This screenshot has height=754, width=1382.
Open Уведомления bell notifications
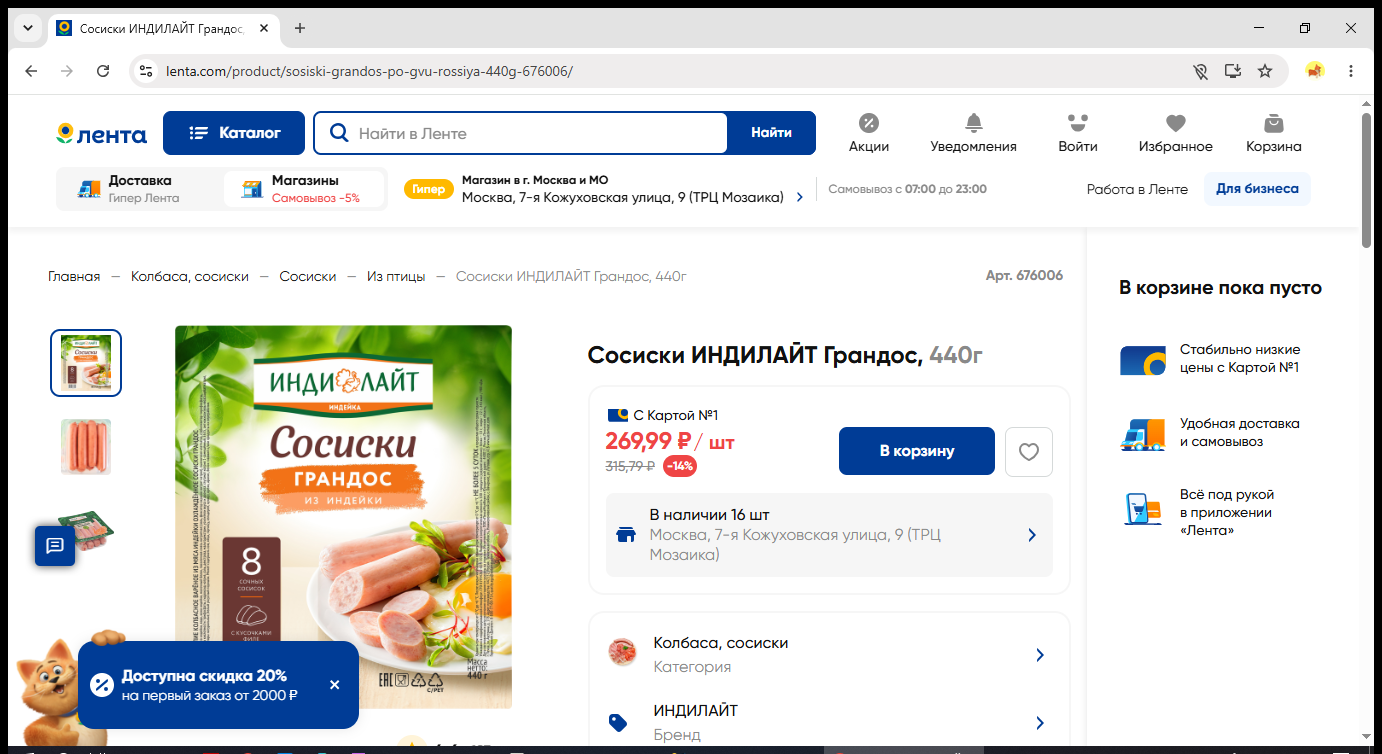coord(973,133)
